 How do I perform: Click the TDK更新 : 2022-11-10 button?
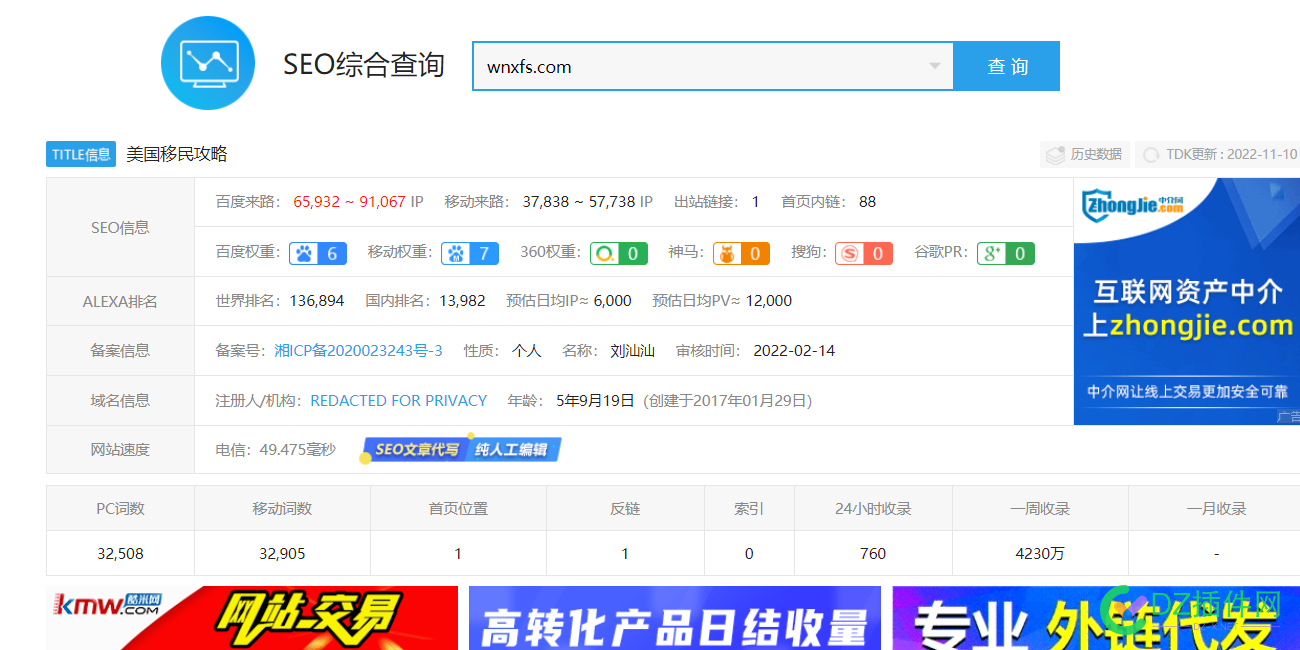point(1218,155)
